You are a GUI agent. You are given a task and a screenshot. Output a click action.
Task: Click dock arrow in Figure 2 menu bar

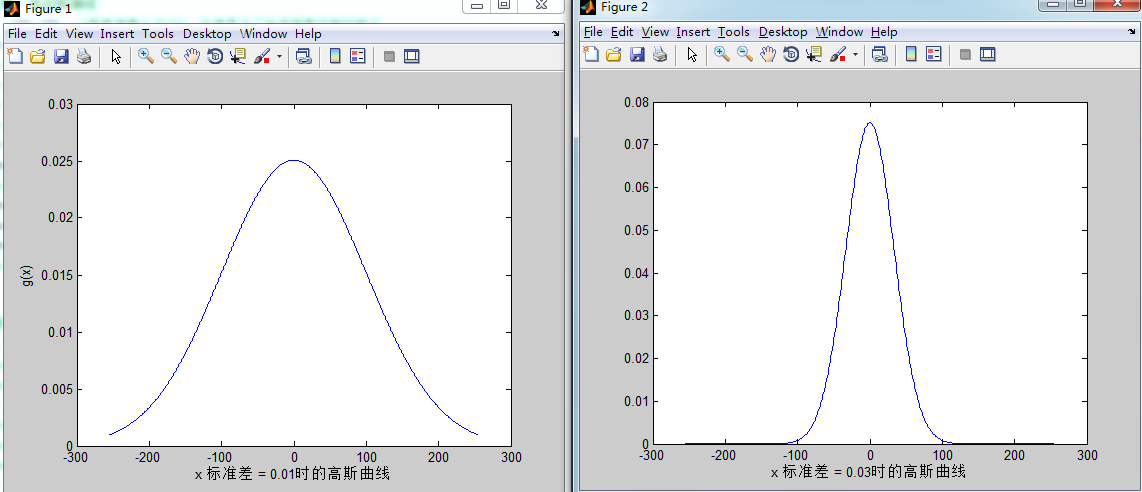coord(1131,31)
